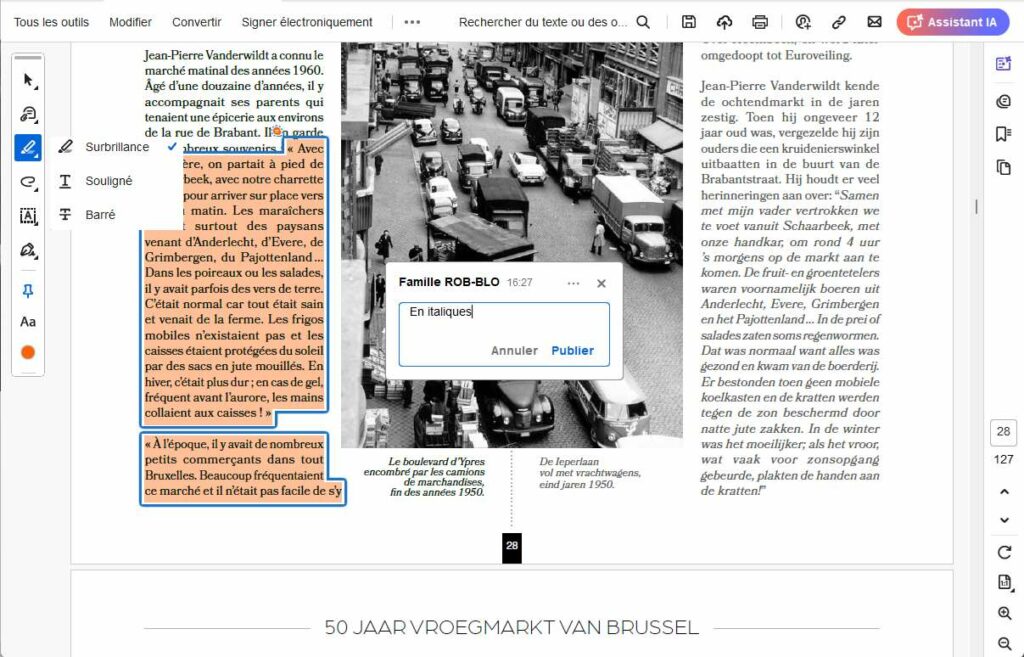This screenshot has height=657, width=1024.
Task: Click the comment timestamp 16:27
Action: [x=520, y=283]
